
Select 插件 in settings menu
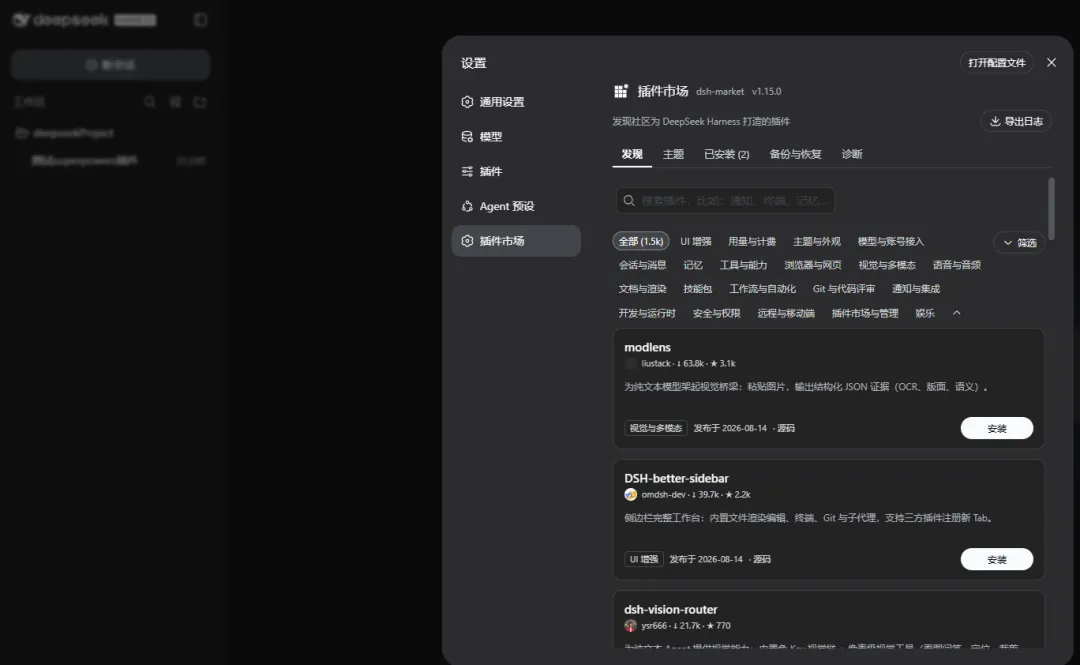click(516, 172)
